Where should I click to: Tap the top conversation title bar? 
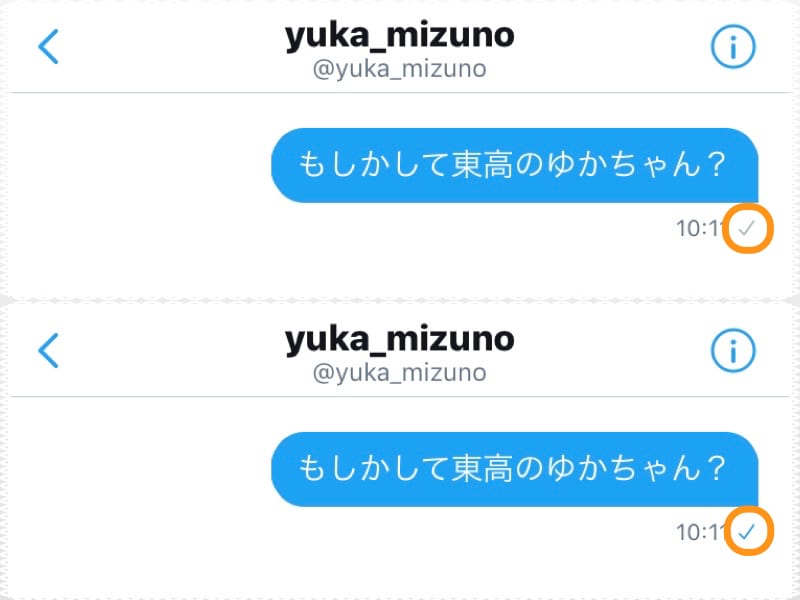tap(399, 46)
